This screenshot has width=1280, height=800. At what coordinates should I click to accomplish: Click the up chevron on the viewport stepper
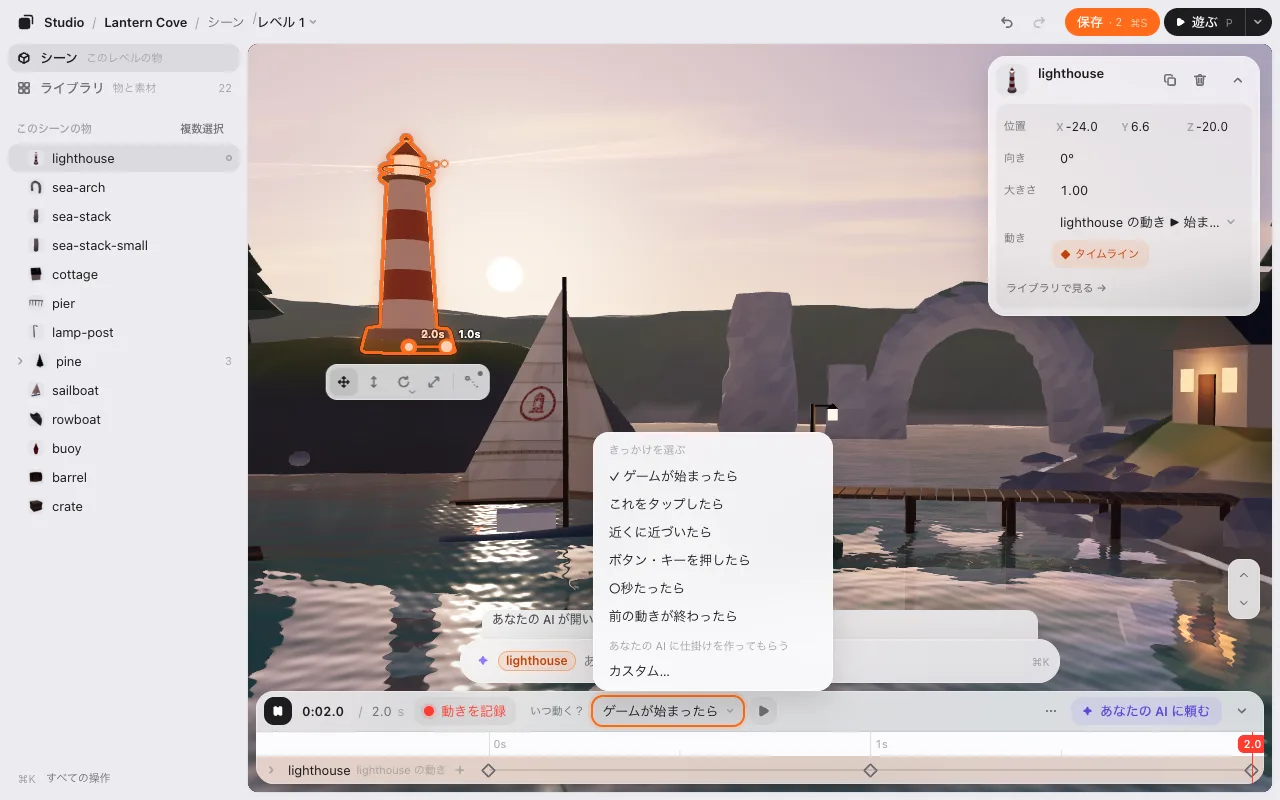point(1243,575)
